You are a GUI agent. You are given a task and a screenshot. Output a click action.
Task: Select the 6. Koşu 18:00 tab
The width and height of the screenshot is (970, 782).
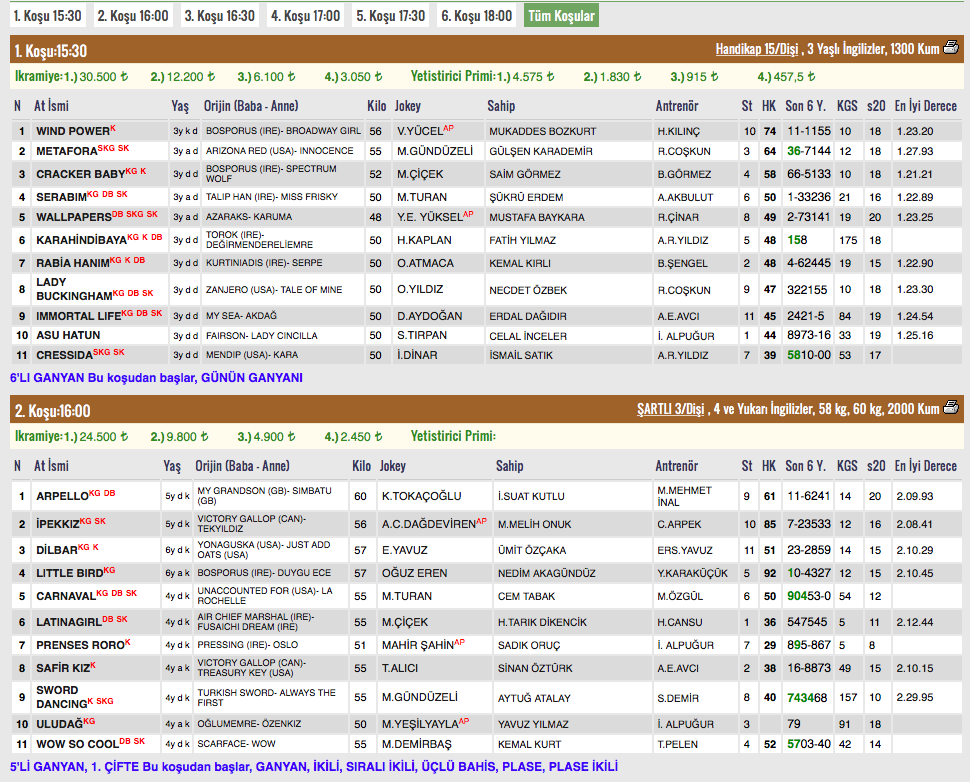click(476, 16)
